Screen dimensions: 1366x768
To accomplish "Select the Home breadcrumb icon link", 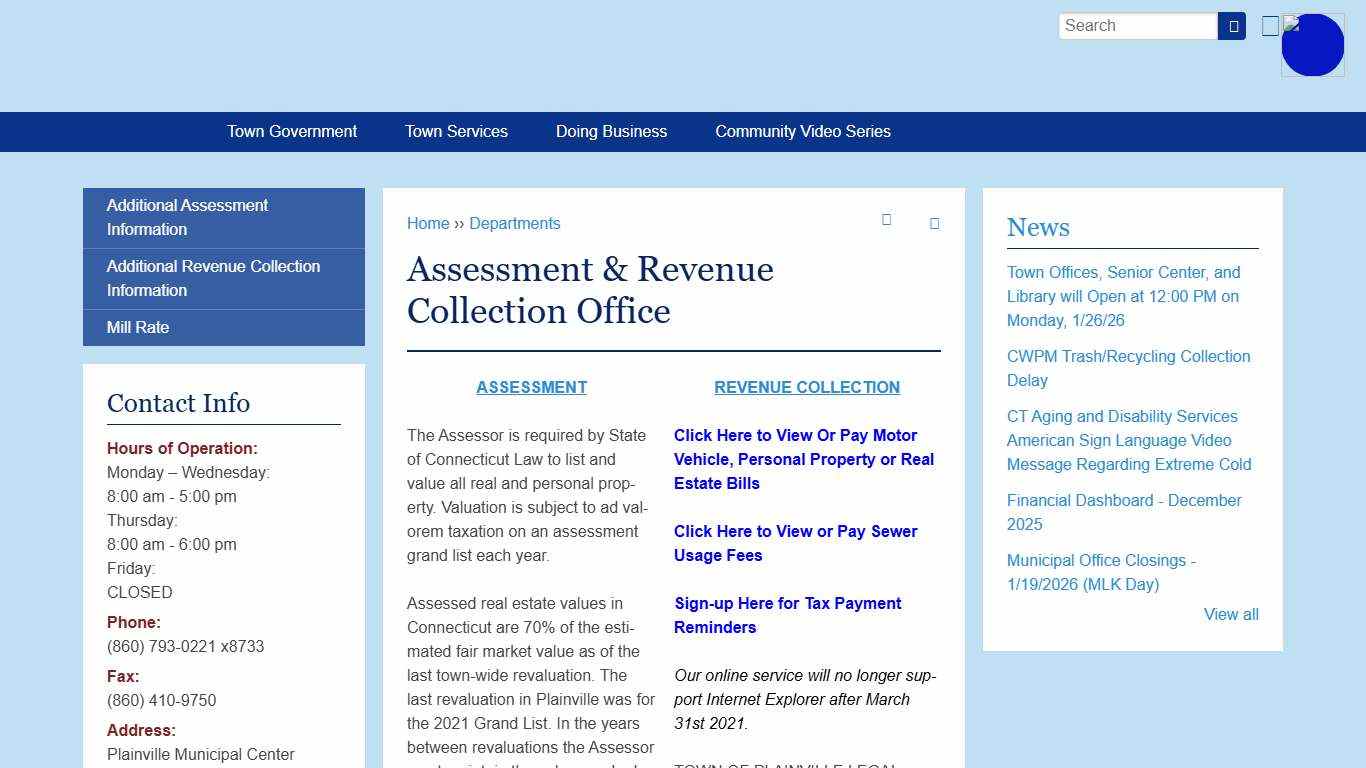I will pos(428,223).
